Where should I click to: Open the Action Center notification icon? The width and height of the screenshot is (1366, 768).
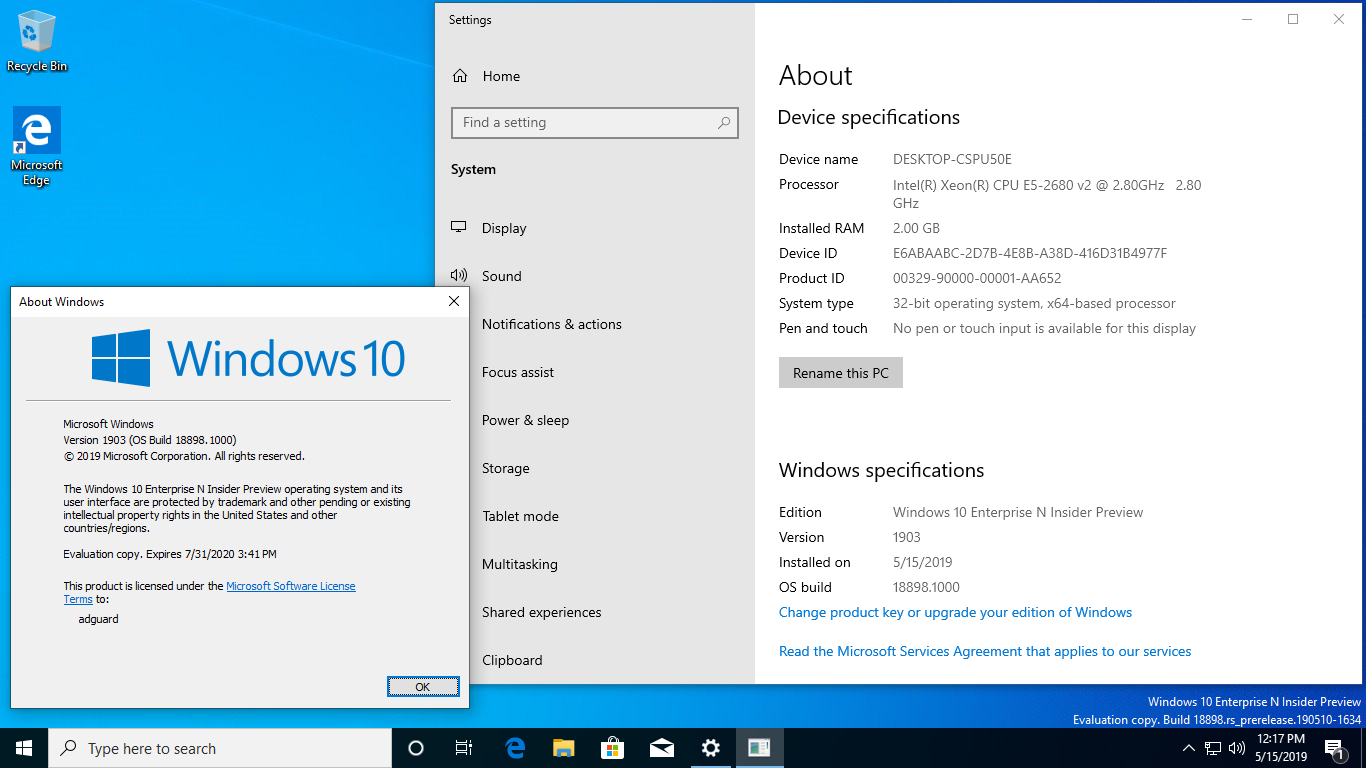1334,748
